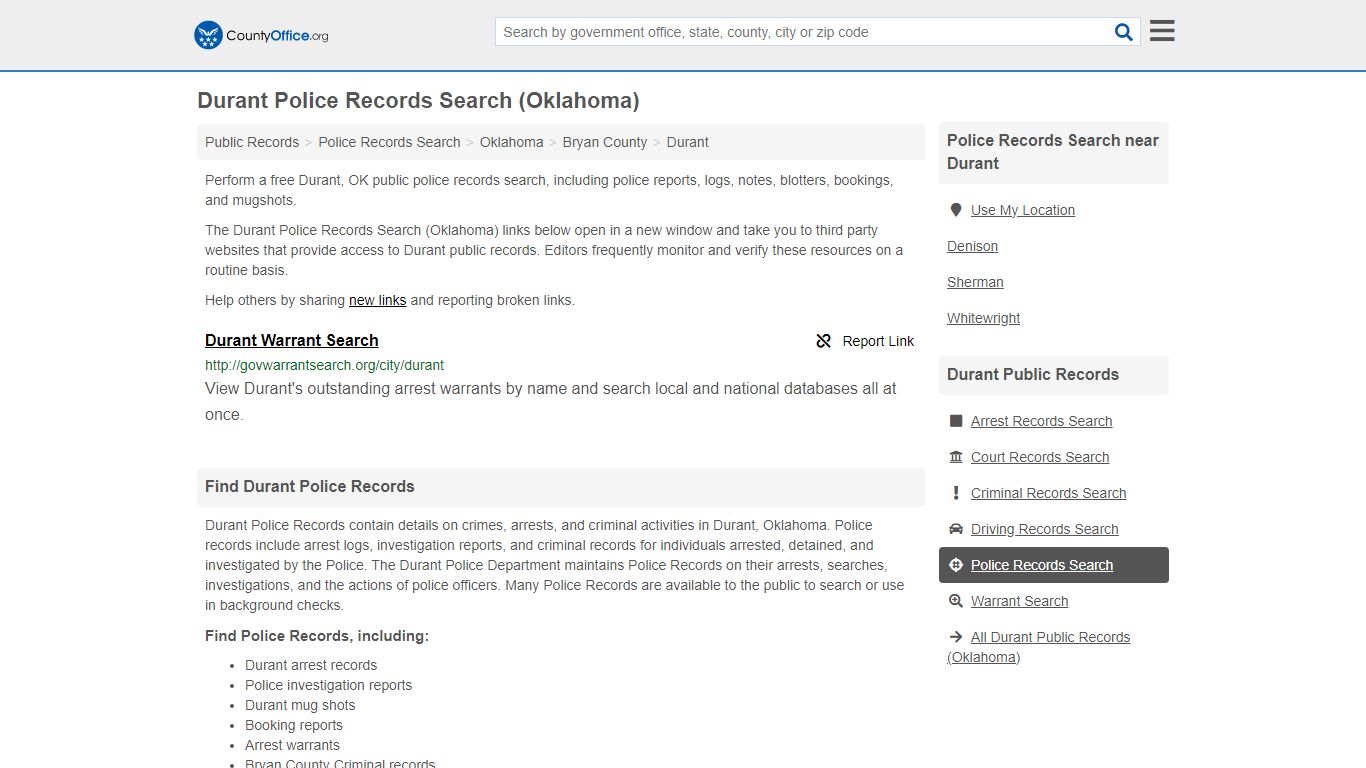
Task: Click Report Link text
Action: click(x=878, y=341)
